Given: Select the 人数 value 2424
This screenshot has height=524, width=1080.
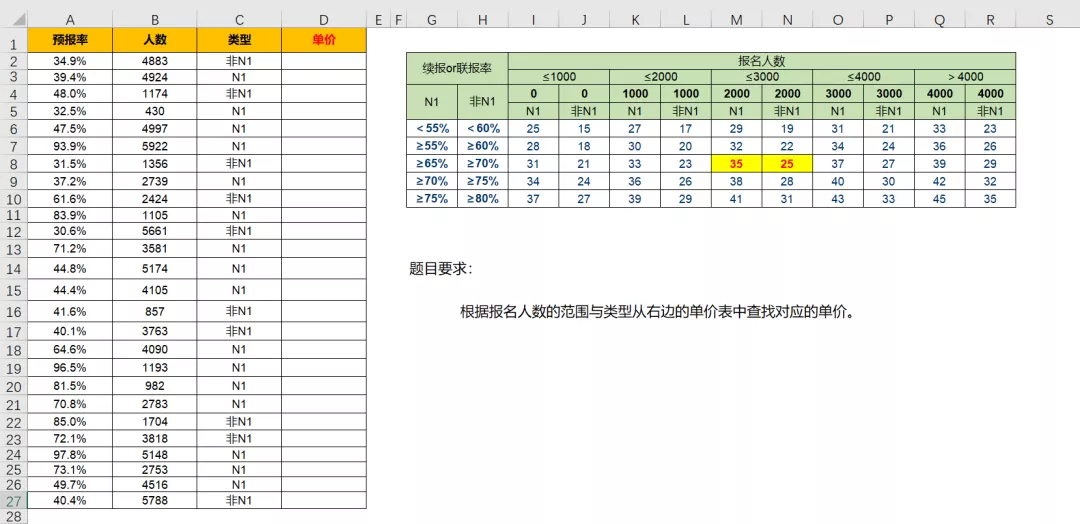Looking at the screenshot, I should [x=154, y=198].
